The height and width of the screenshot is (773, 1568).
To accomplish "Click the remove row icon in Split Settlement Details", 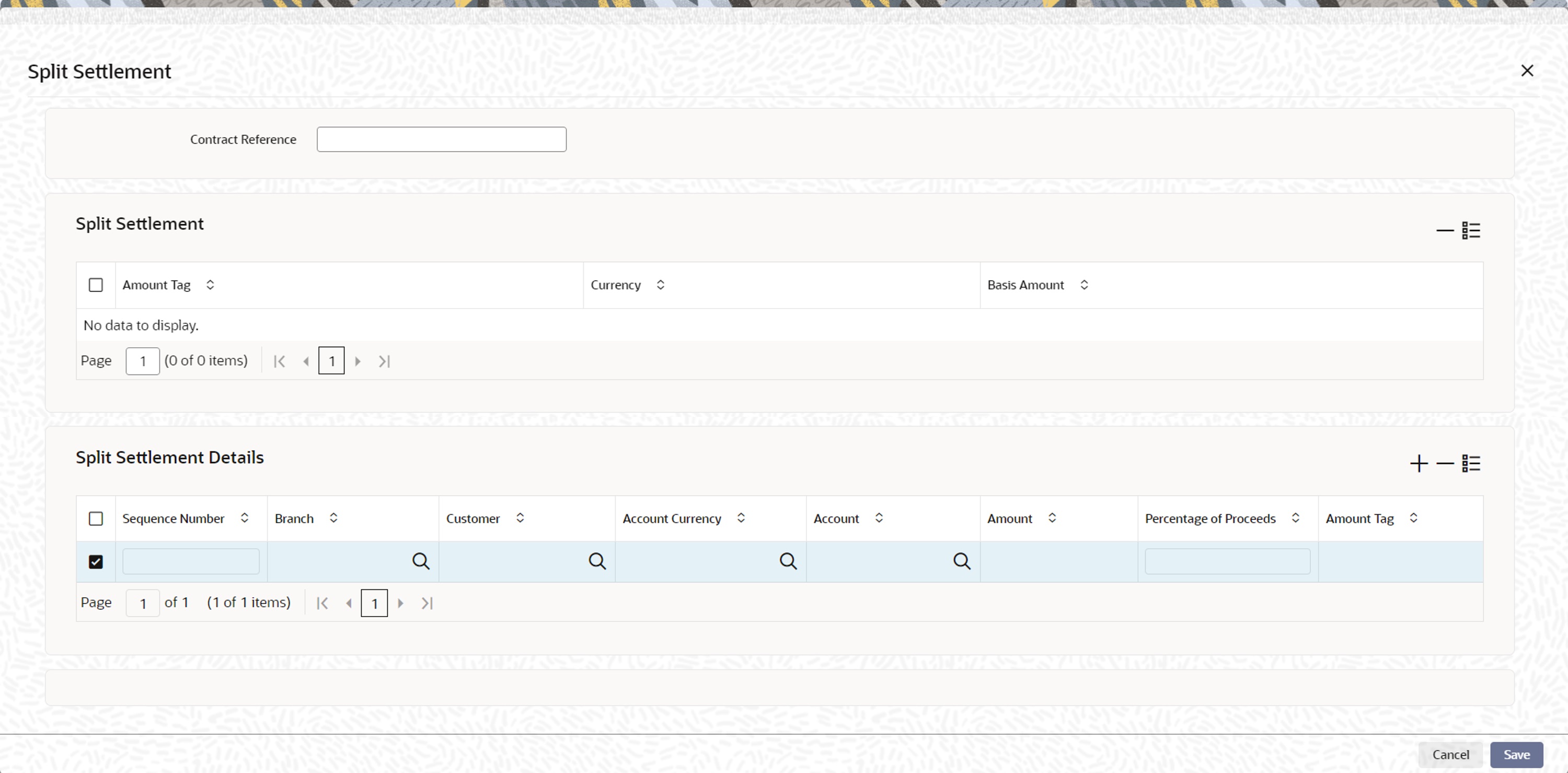I will (1445, 463).
